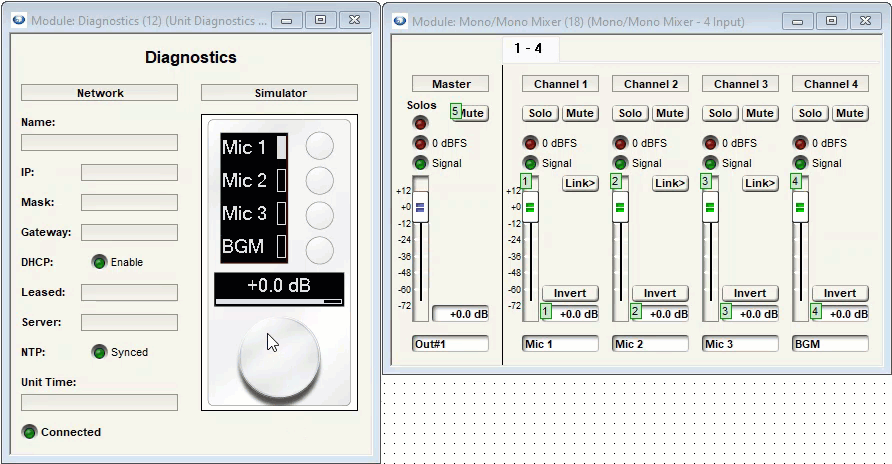
Task: Mute Channel 4
Action: [849, 113]
